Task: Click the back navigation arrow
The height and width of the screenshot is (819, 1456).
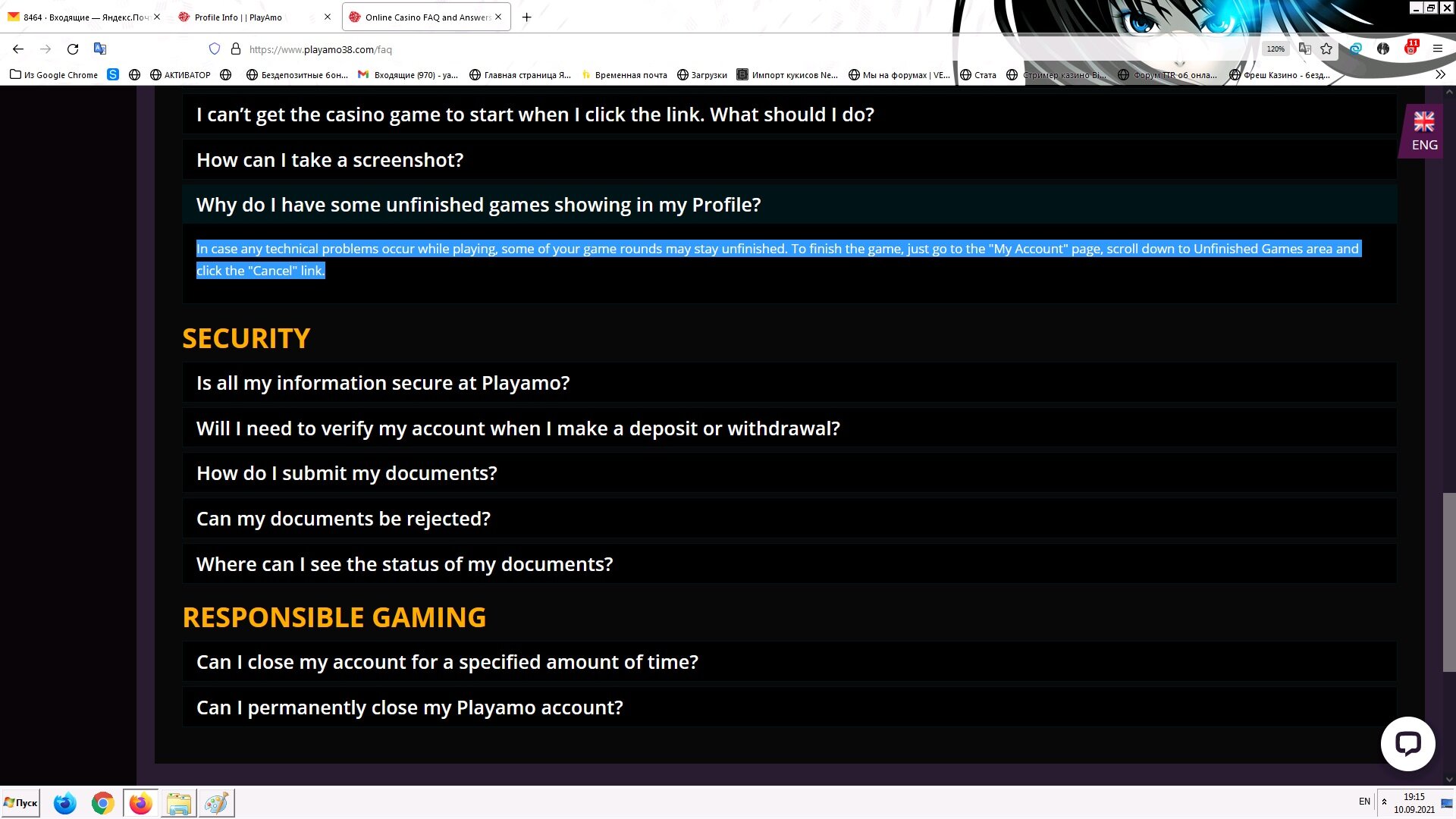Action: coord(18,49)
